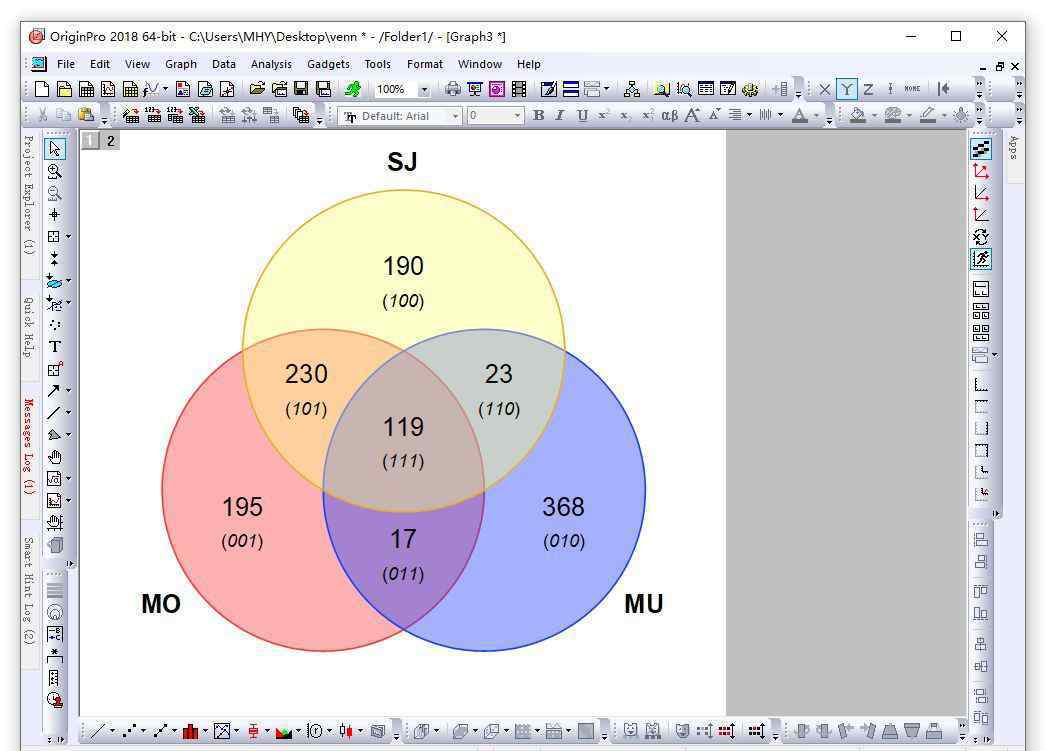Save the project with the floppy disk icon

point(301,89)
